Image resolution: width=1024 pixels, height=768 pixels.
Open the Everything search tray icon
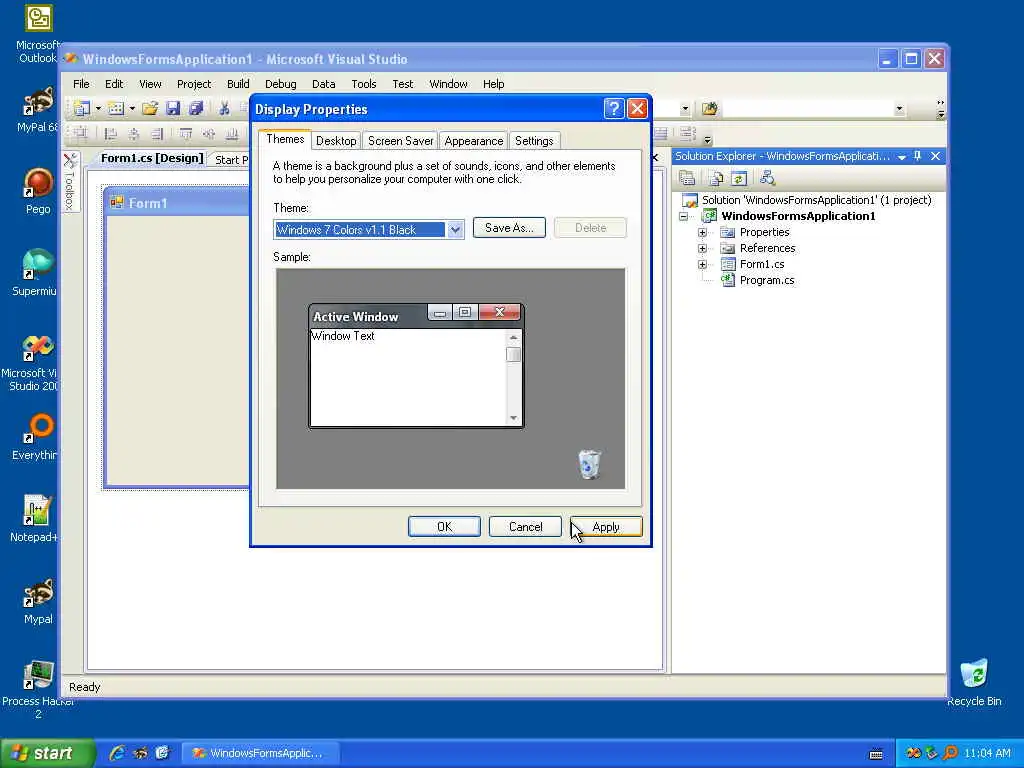pos(950,753)
